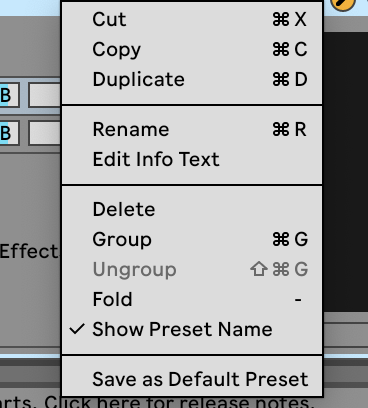Click the Effect label area on left

tap(29, 251)
